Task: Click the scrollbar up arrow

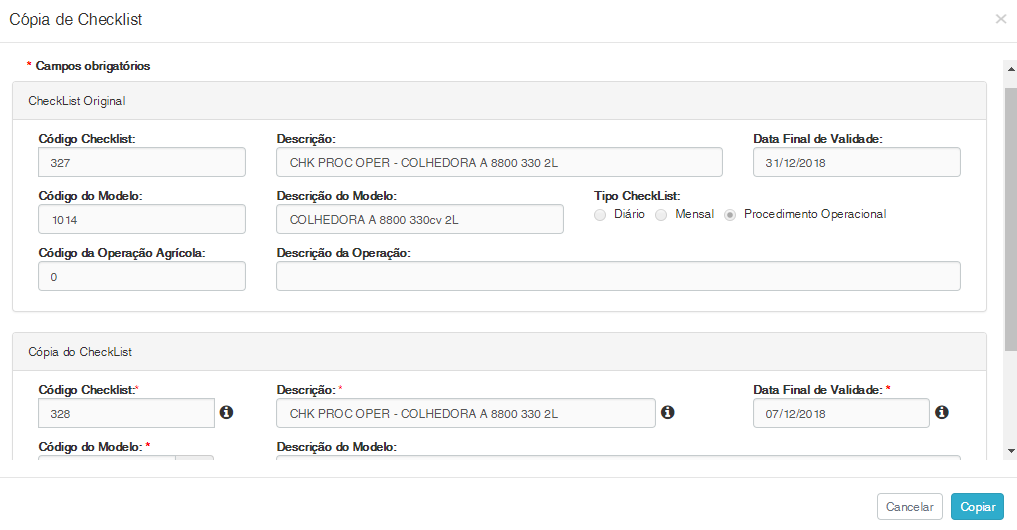Action: [x=1010, y=67]
